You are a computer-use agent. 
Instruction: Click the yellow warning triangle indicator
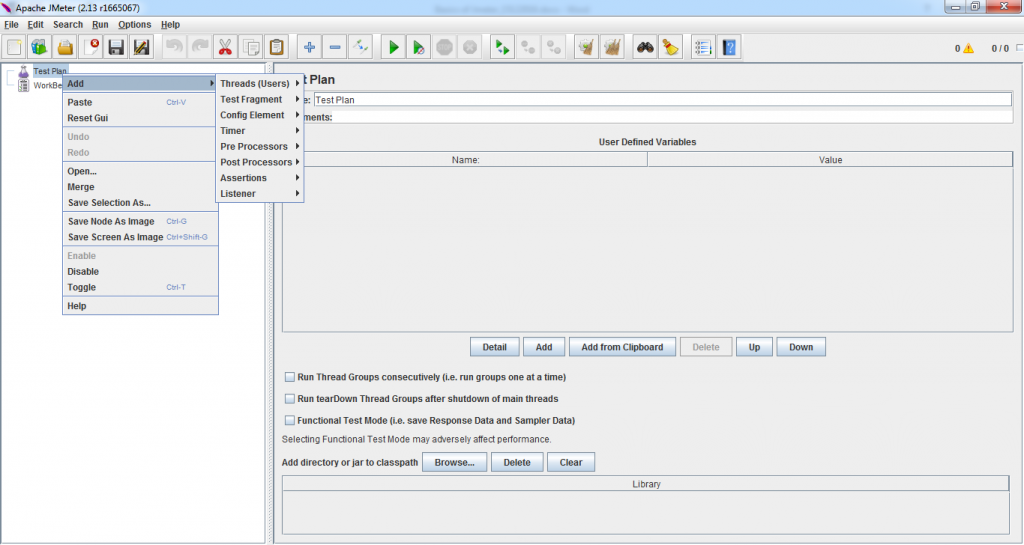968,48
